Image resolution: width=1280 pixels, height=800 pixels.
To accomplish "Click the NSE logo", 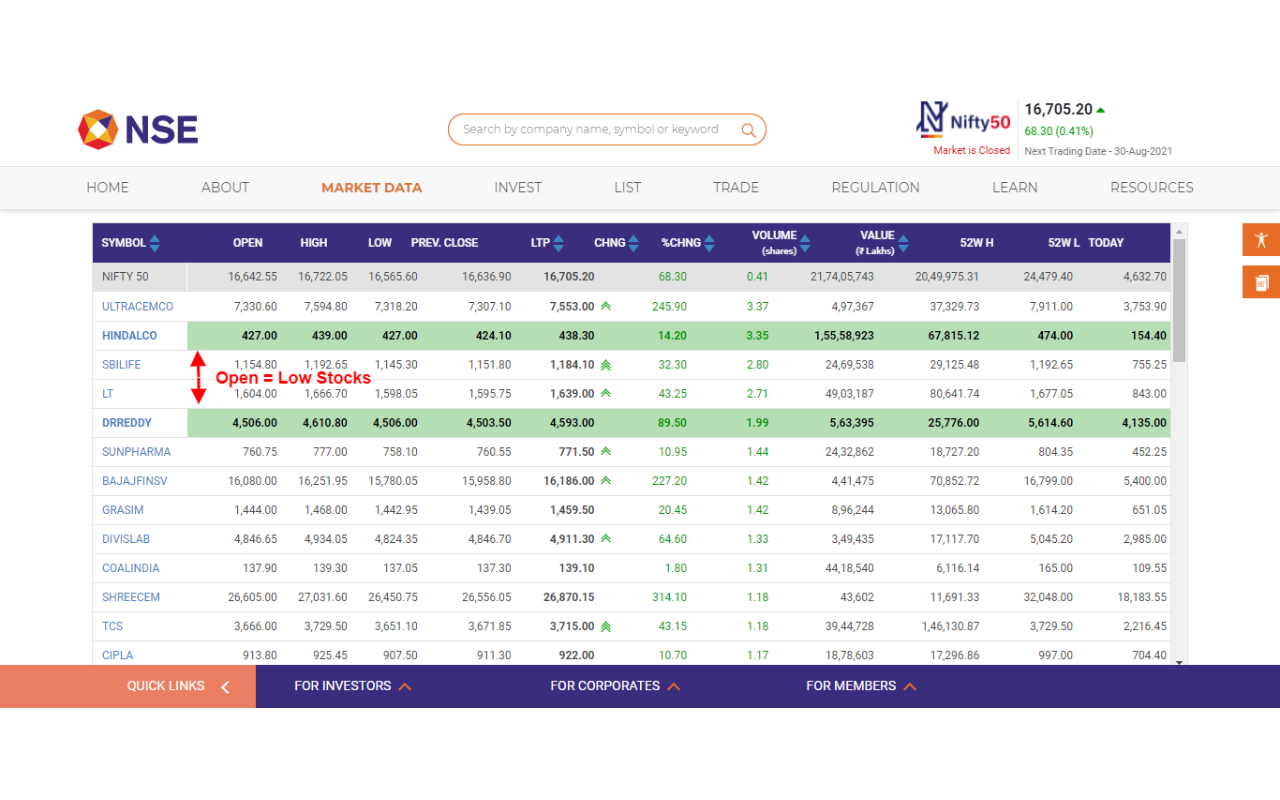I will [x=137, y=128].
